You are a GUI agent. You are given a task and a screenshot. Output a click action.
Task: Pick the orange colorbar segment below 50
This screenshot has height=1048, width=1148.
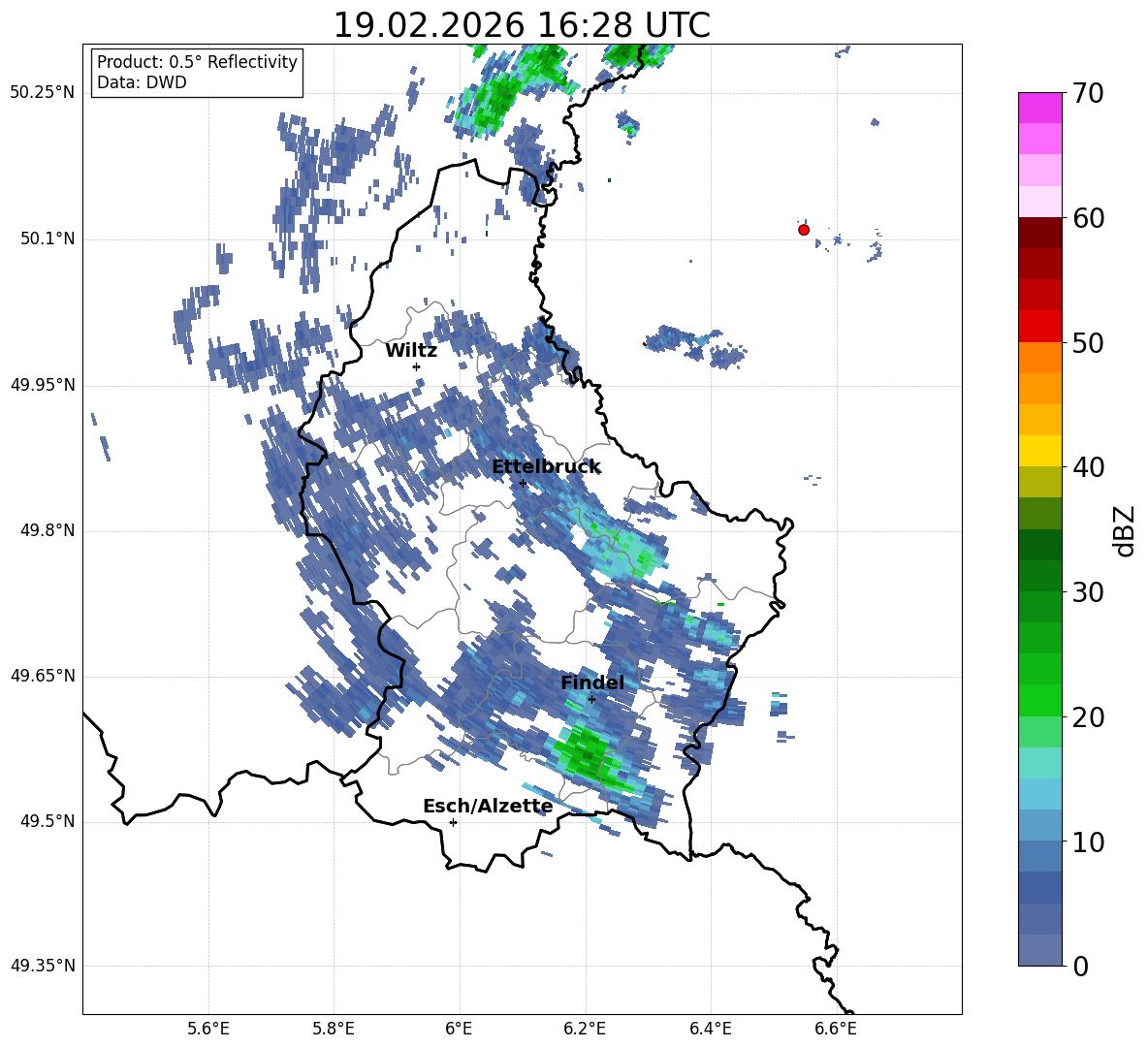pyautogui.click(x=1039, y=358)
